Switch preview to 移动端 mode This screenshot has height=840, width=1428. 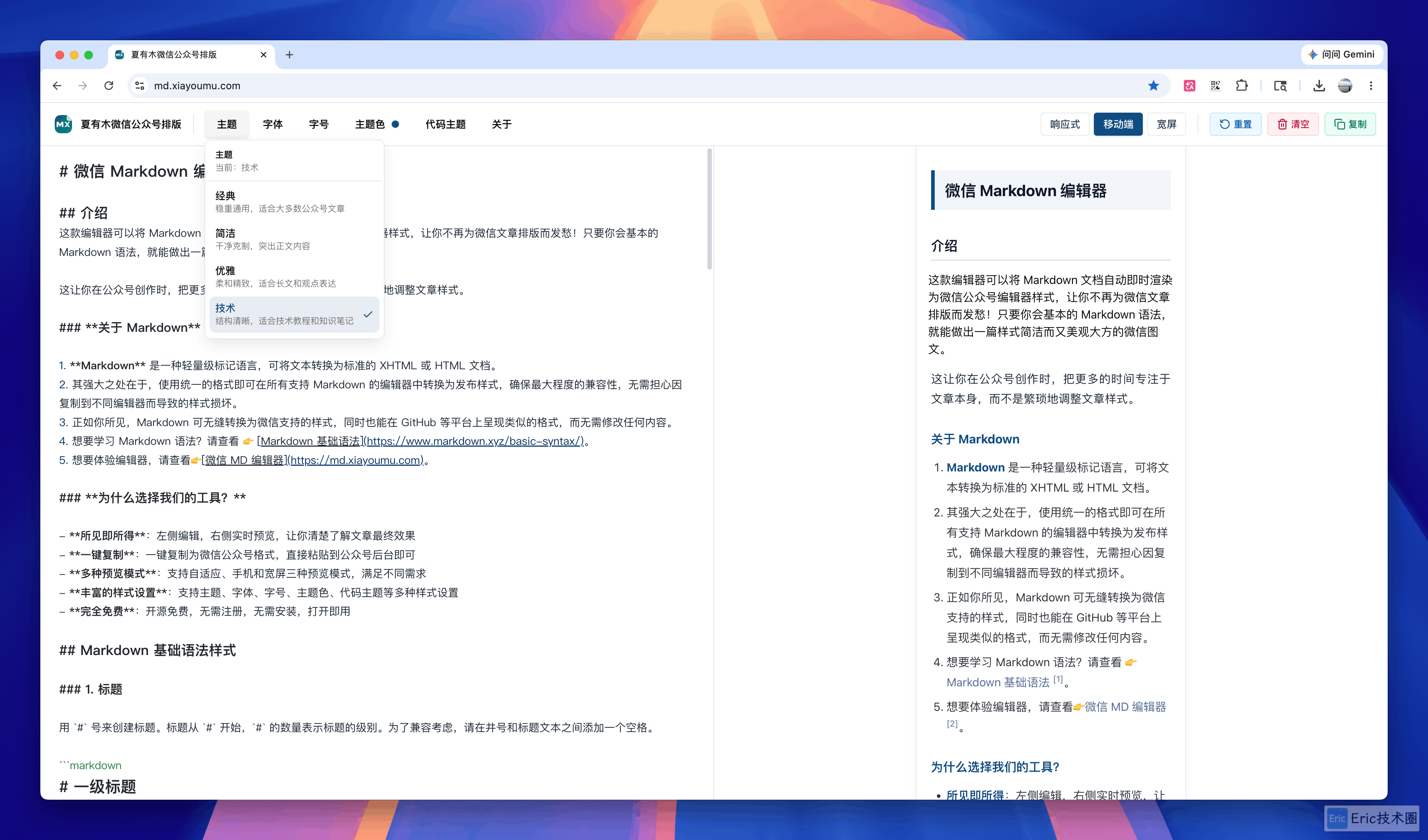(1118, 124)
